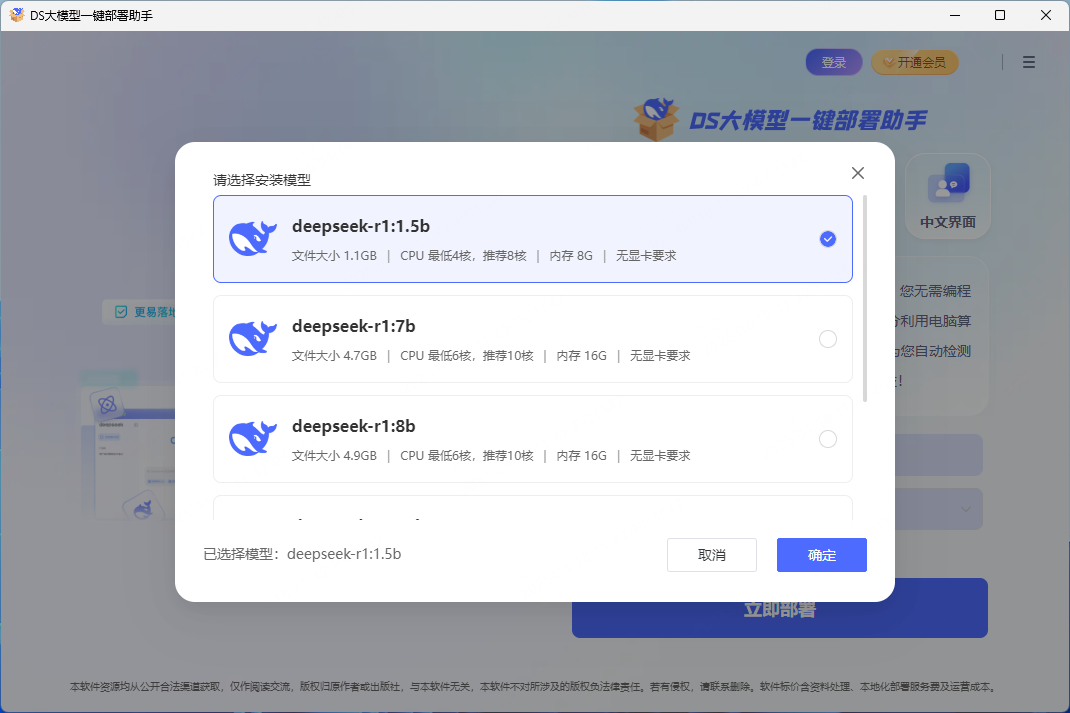
Task: Click the app icon in title bar
Action: (16, 15)
